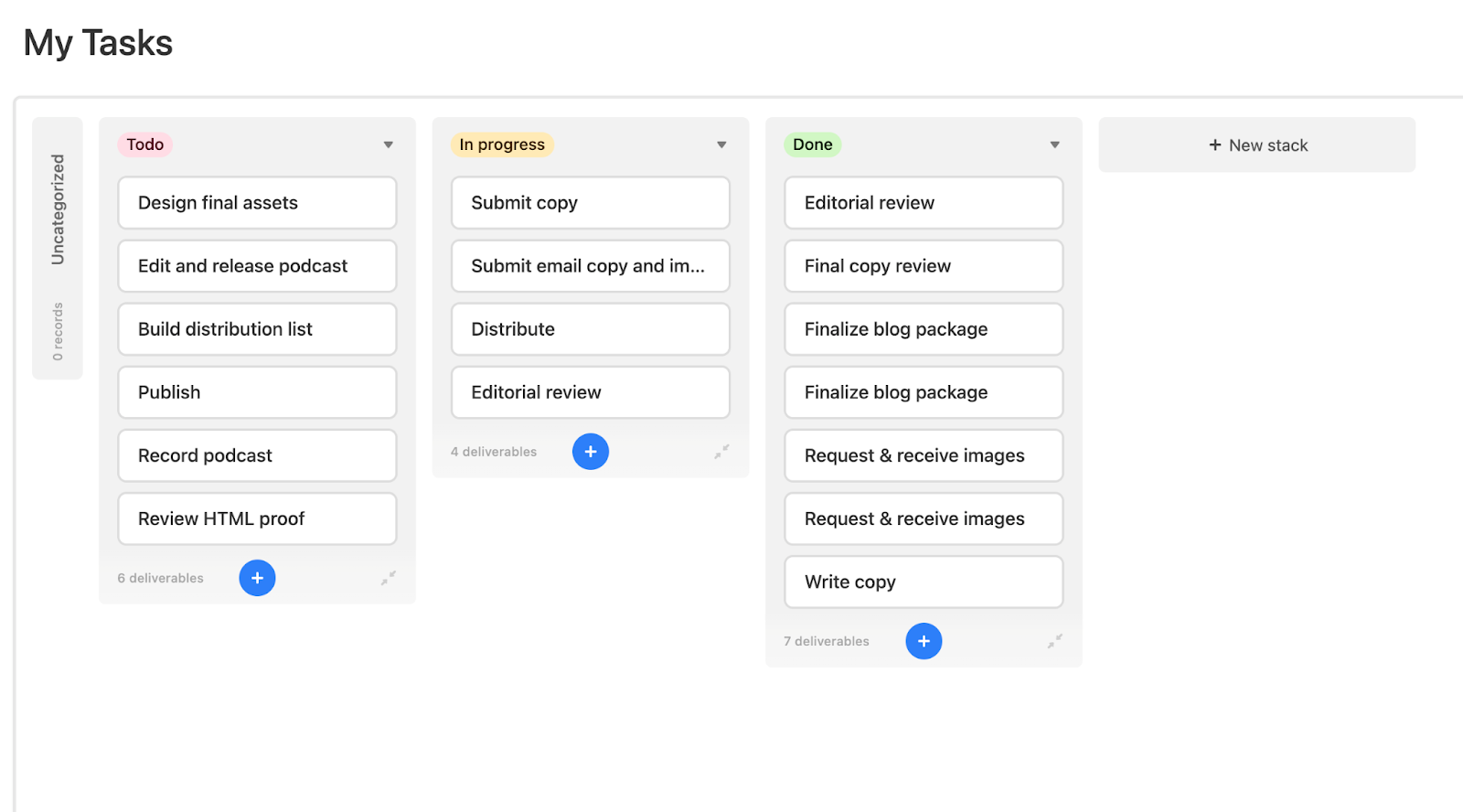
Task: Click the 4 deliverables count text
Action: click(x=494, y=452)
